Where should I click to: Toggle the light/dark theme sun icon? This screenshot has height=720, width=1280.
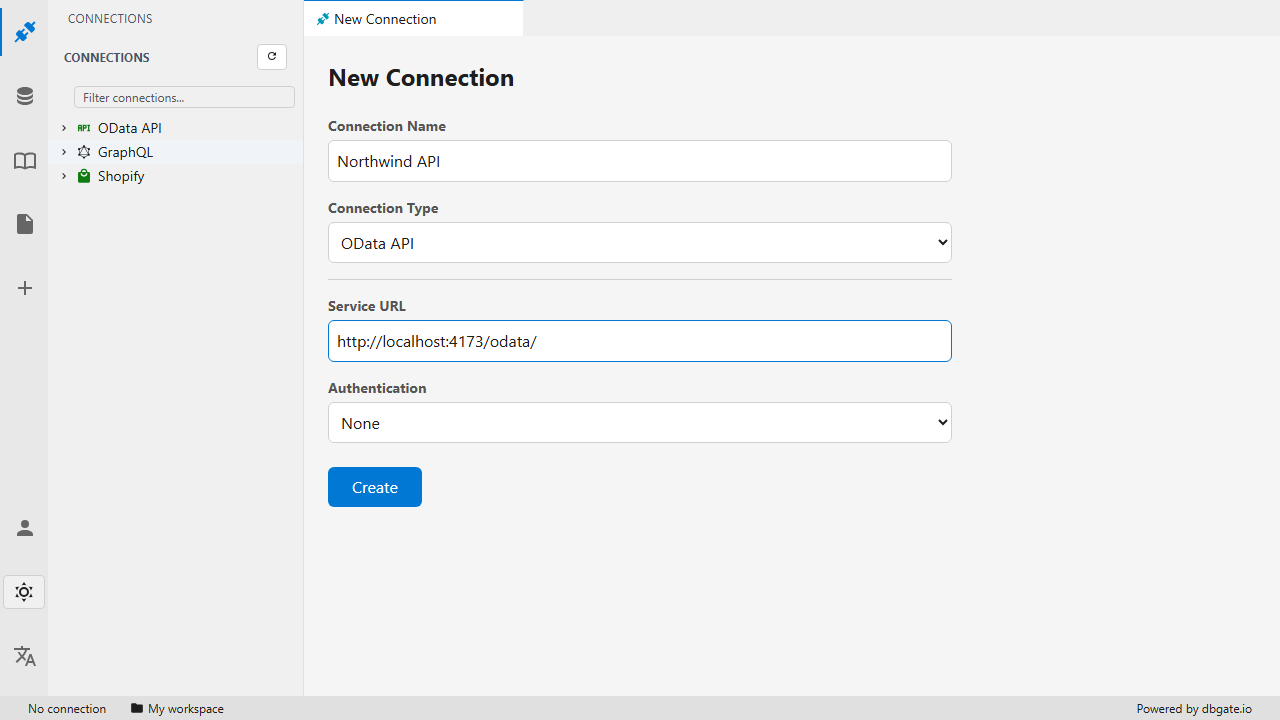pyautogui.click(x=24, y=592)
